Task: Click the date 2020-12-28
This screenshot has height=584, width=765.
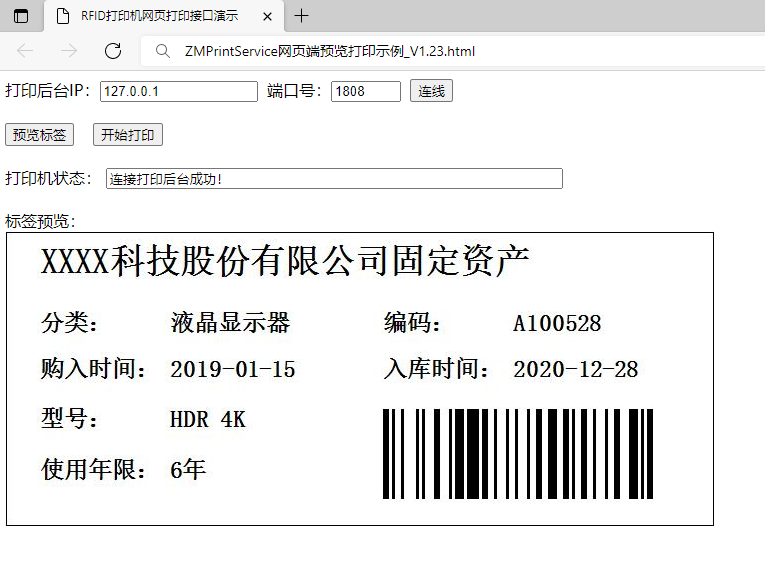Action: click(x=576, y=369)
